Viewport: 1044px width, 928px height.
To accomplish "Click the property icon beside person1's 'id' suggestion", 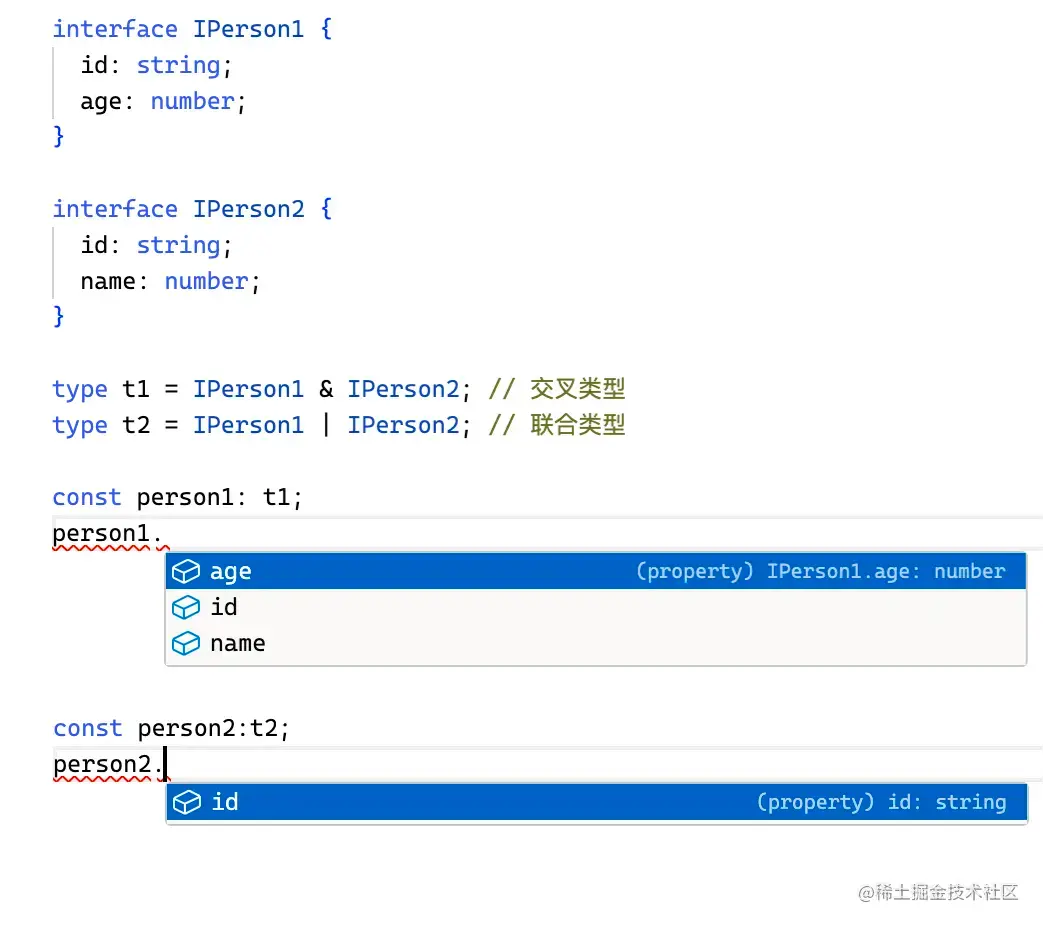I will [x=186, y=607].
